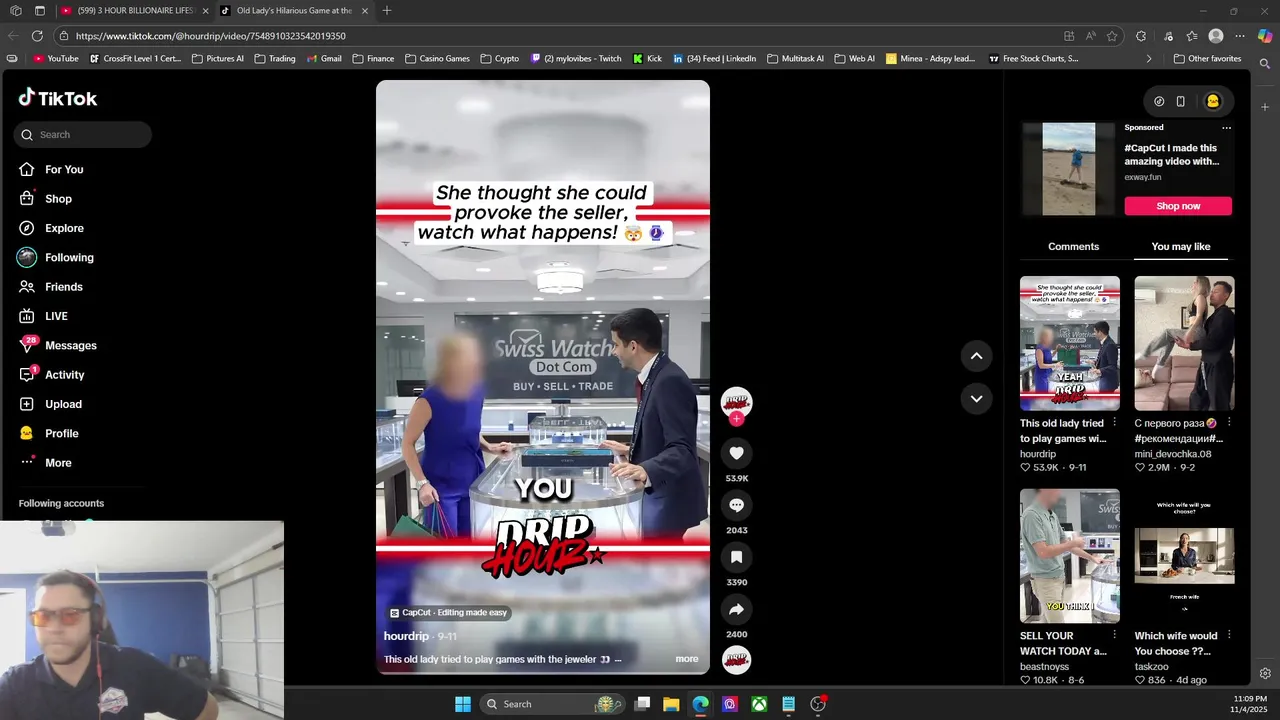This screenshot has width=1280, height=720.
Task: Open options for 'Which wife would' video
Action: (1229, 636)
